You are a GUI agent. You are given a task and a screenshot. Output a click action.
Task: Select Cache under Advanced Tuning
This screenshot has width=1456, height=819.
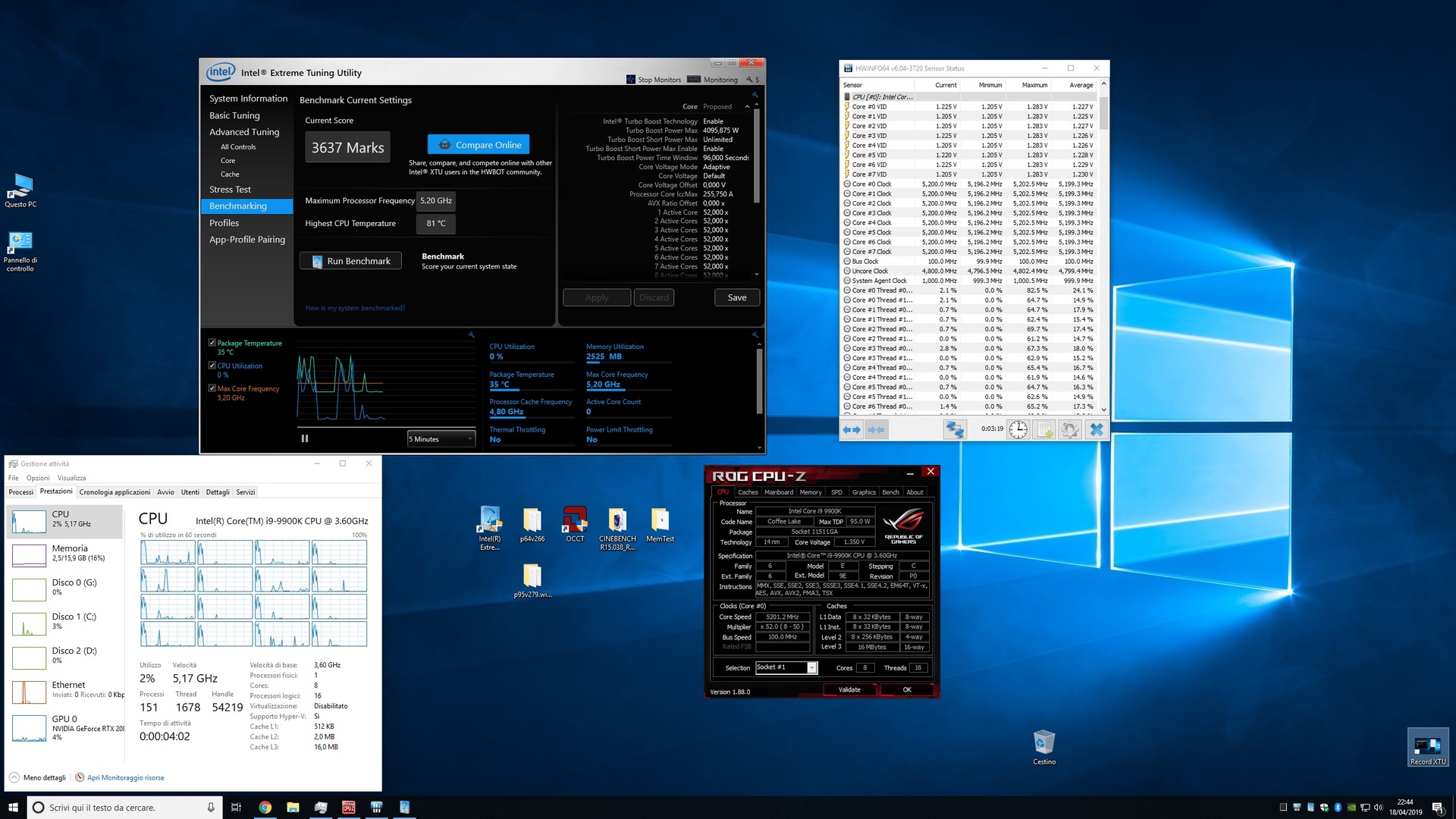pyautogui.click(x=230, y=174)
